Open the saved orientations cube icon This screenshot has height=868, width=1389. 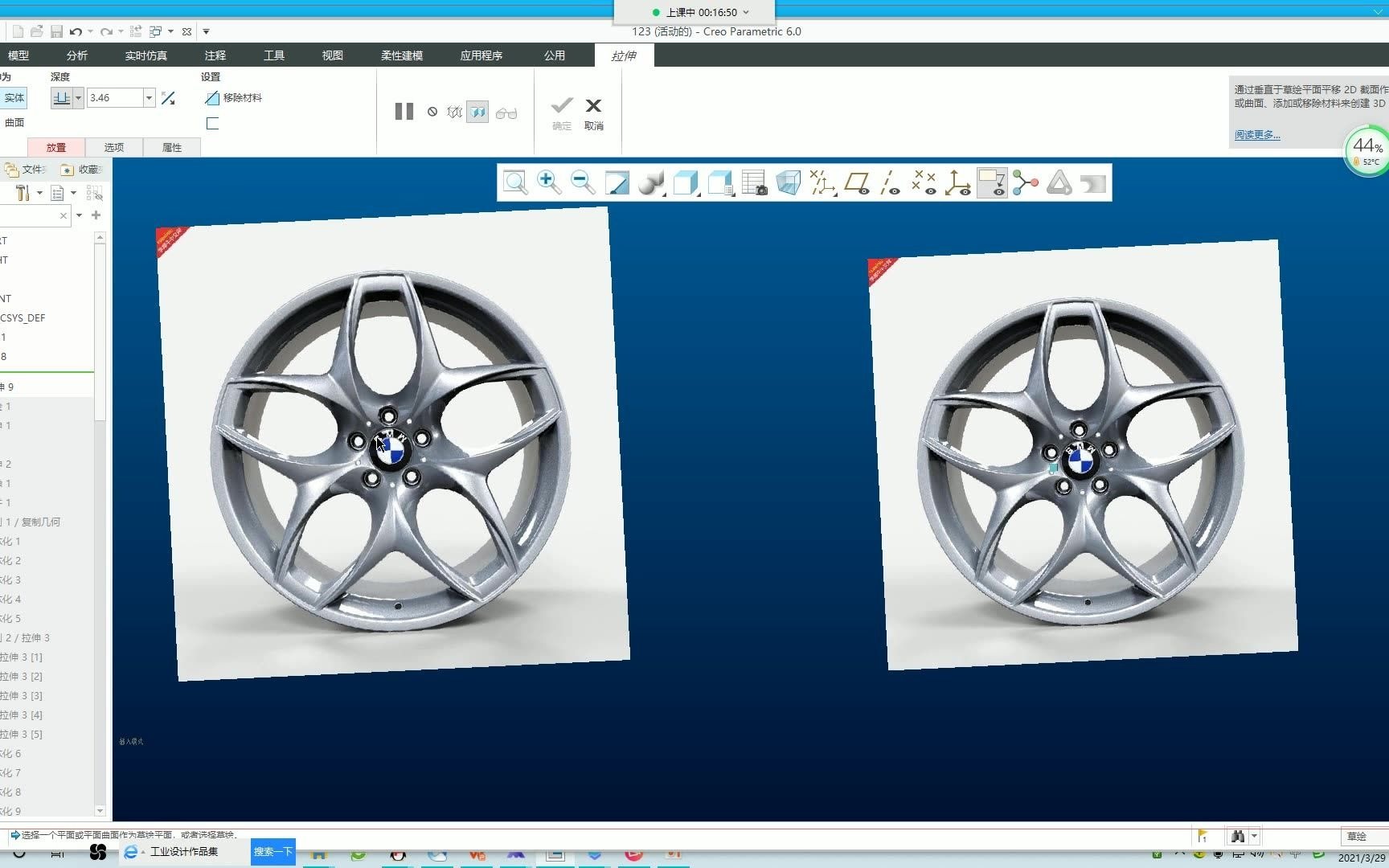click(x=686, y=183)
